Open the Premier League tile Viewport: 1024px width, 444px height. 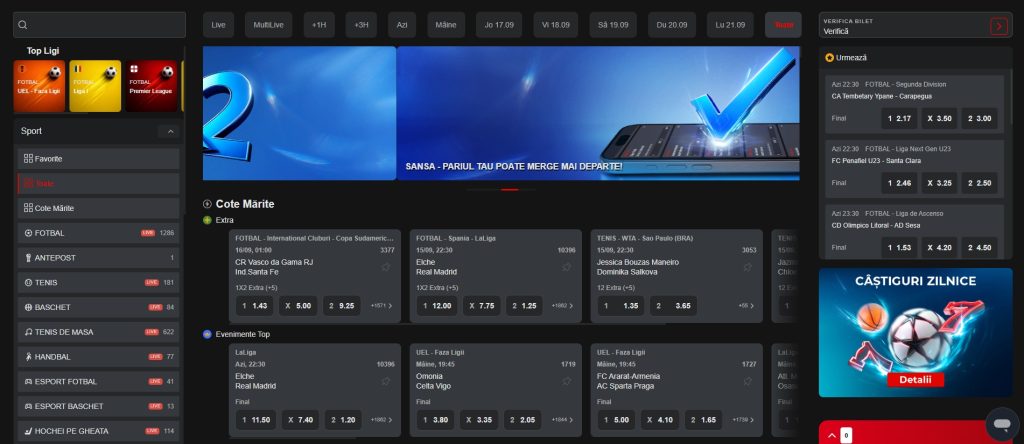point(151,86)
